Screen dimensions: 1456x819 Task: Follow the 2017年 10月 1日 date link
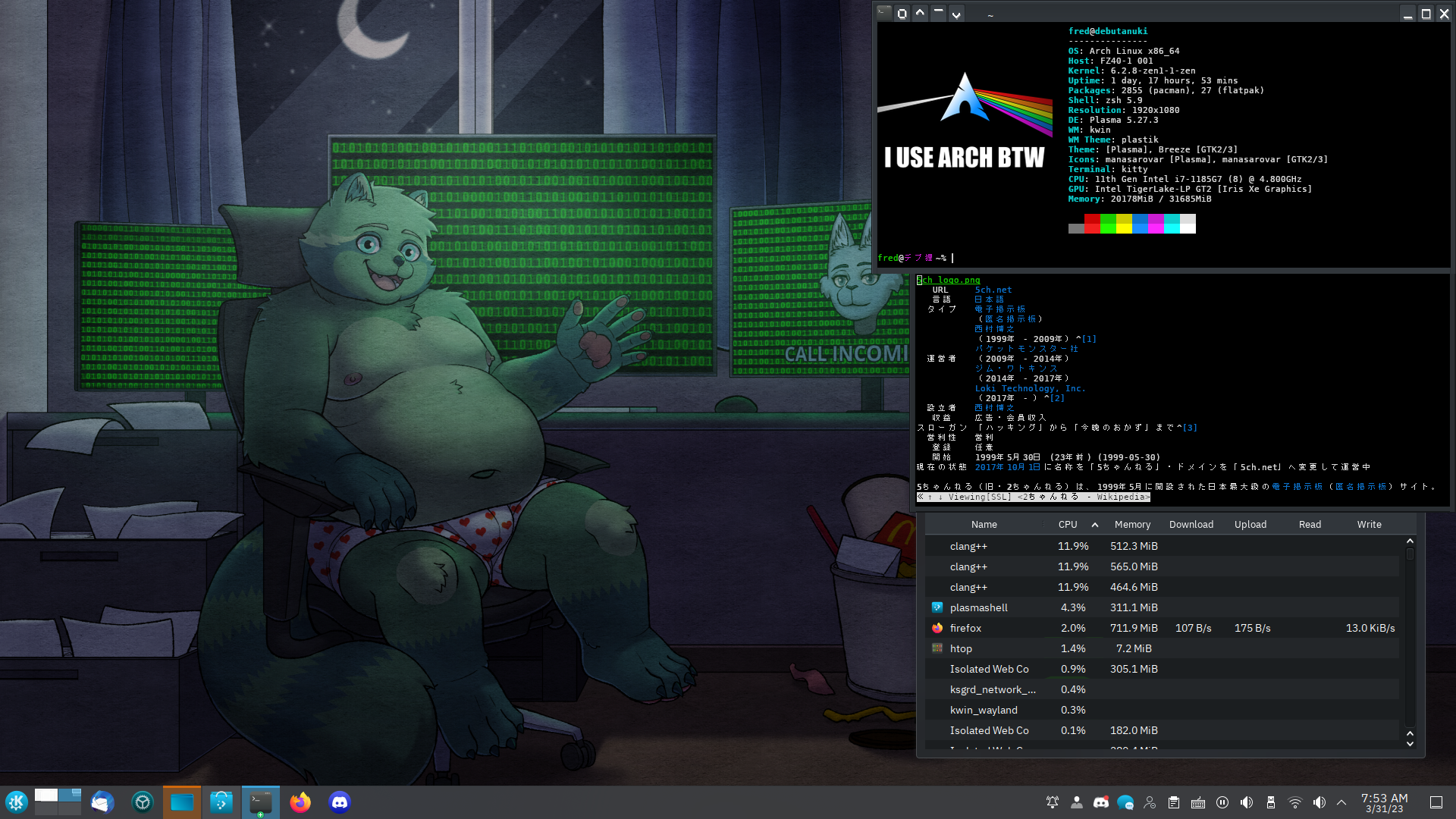1007,467
